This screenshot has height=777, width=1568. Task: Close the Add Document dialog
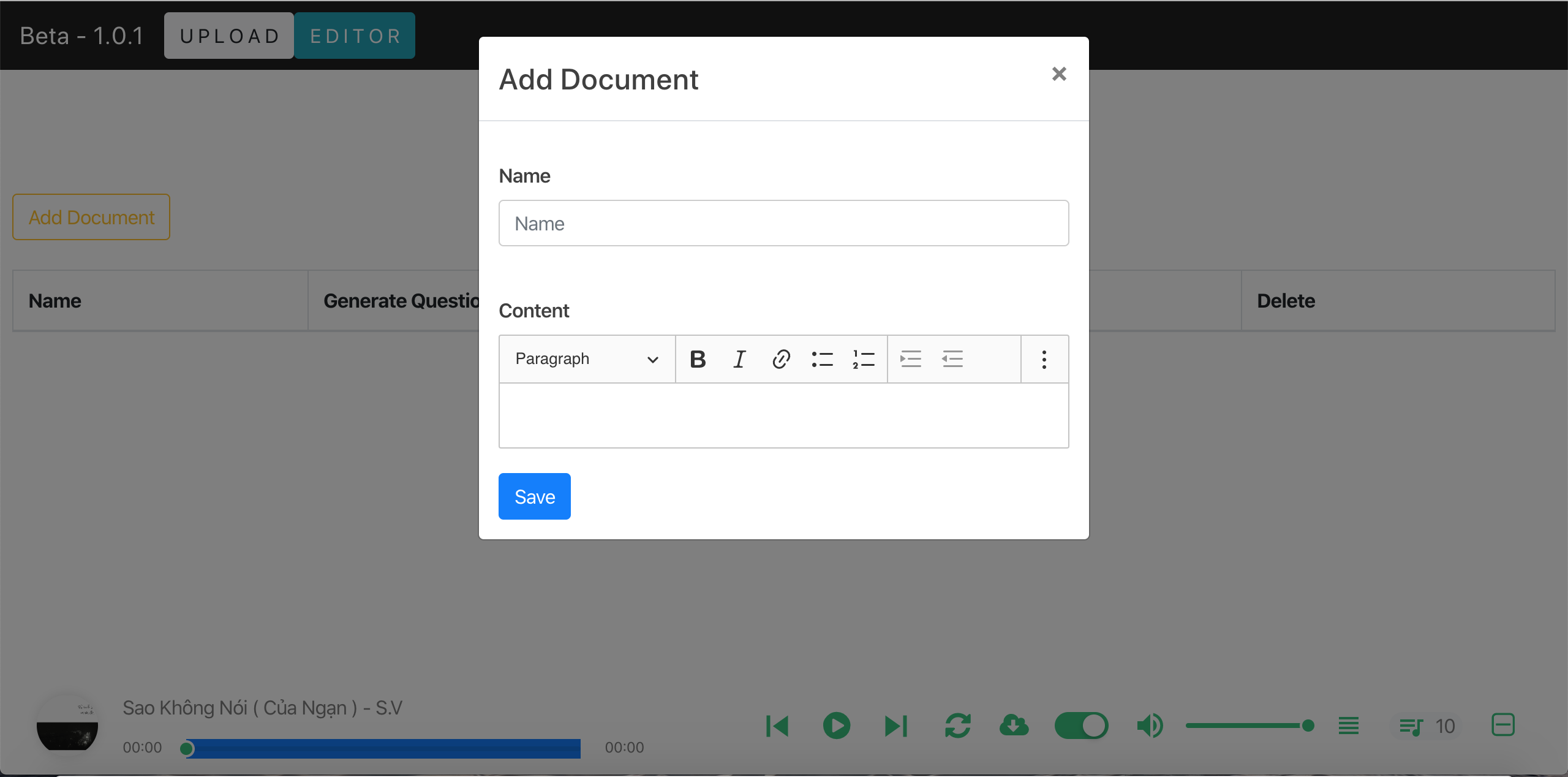[x=1059, y=74]
